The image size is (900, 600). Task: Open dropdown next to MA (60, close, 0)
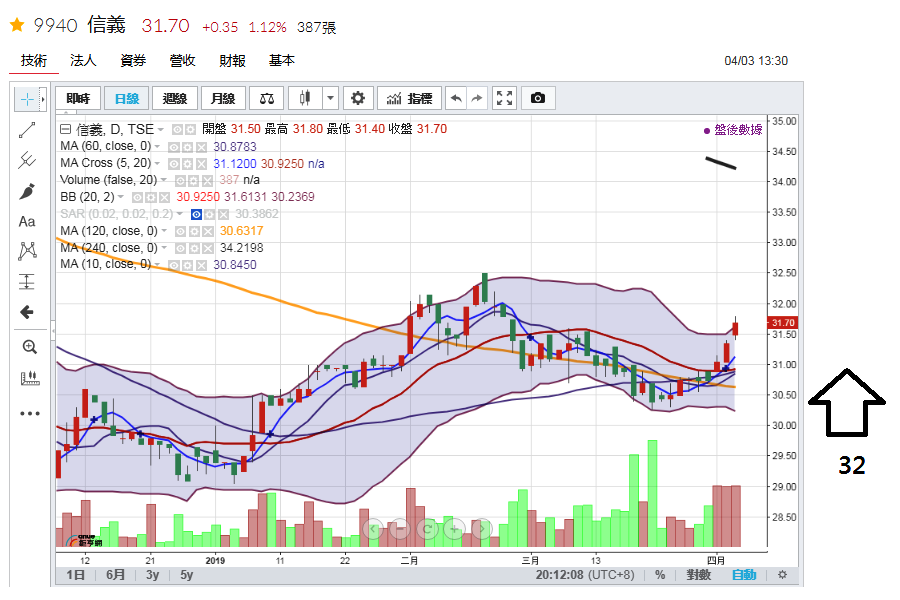(157, 147)
